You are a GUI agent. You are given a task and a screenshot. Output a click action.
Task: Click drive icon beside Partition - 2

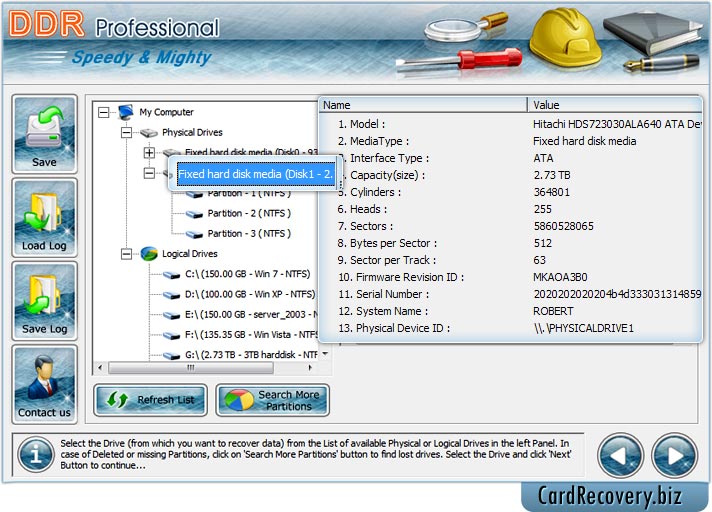194,214
